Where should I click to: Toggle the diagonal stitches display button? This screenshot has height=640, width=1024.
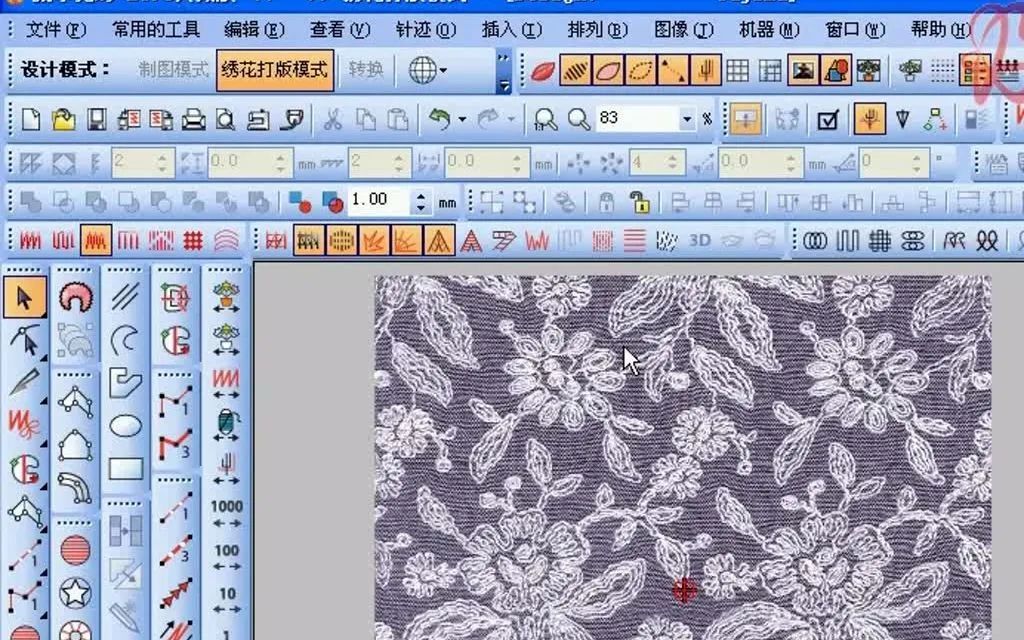click(575, 70)
